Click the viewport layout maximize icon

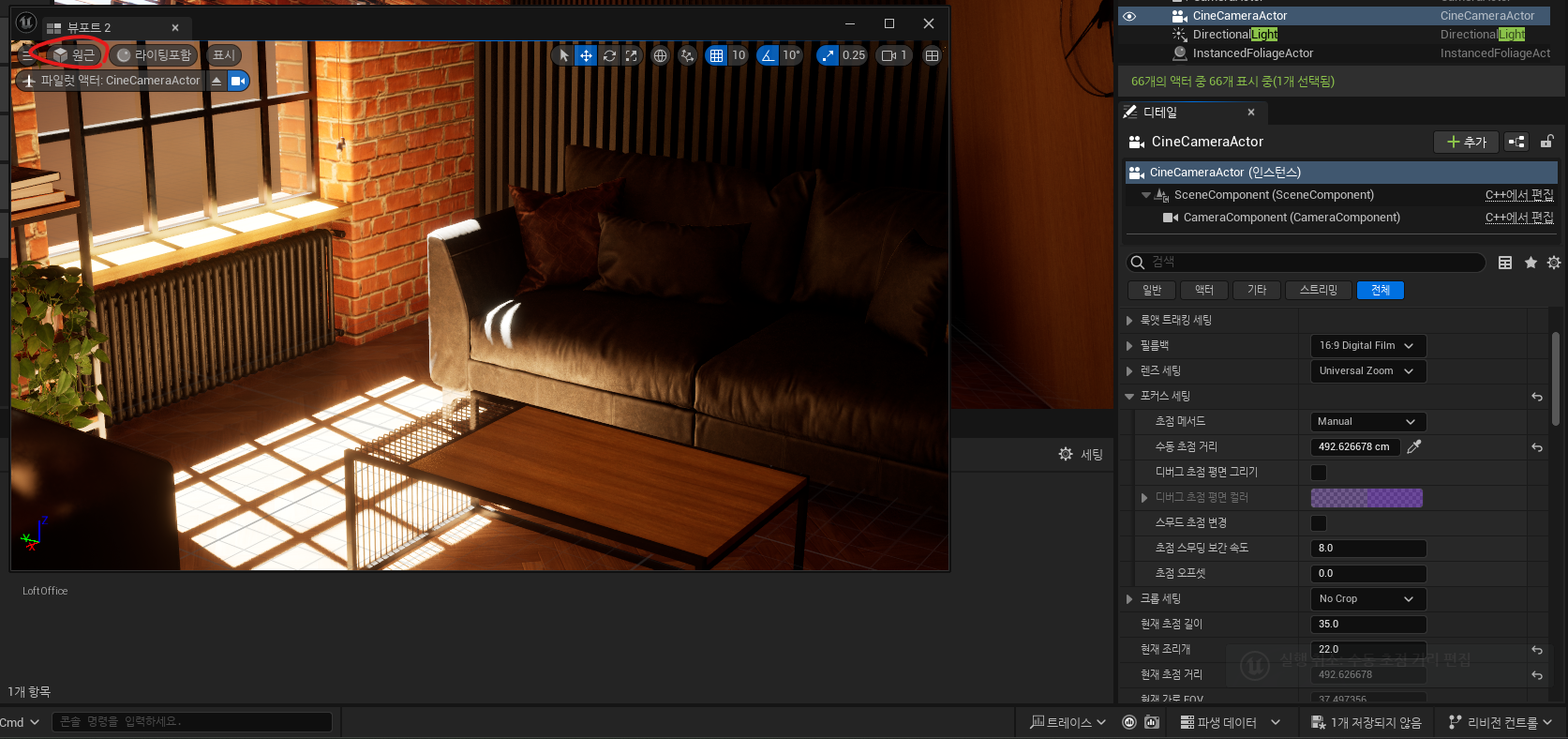pyautogui.click(x=932, y=55)
